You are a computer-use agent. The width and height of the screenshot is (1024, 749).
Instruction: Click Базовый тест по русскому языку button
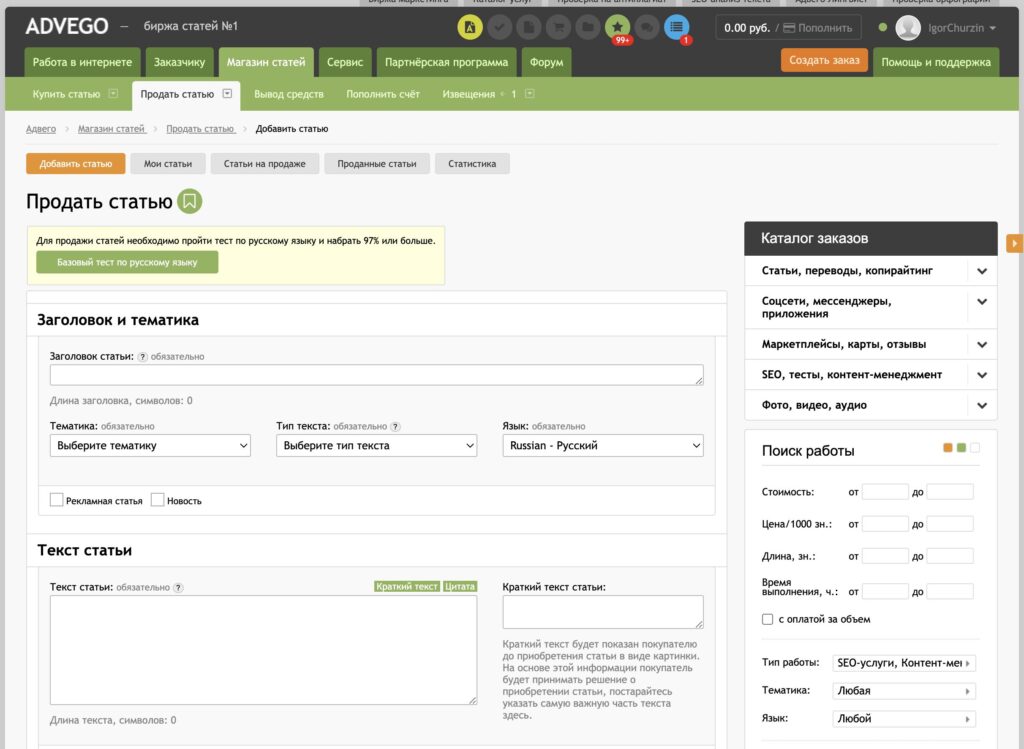click(x=127, y=263)
